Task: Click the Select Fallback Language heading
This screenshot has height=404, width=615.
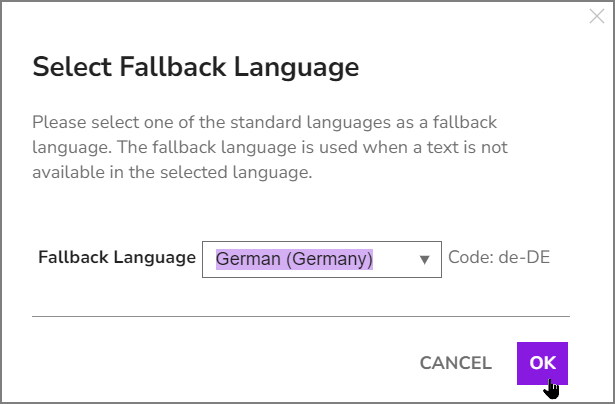Action: tap(196, 67)
